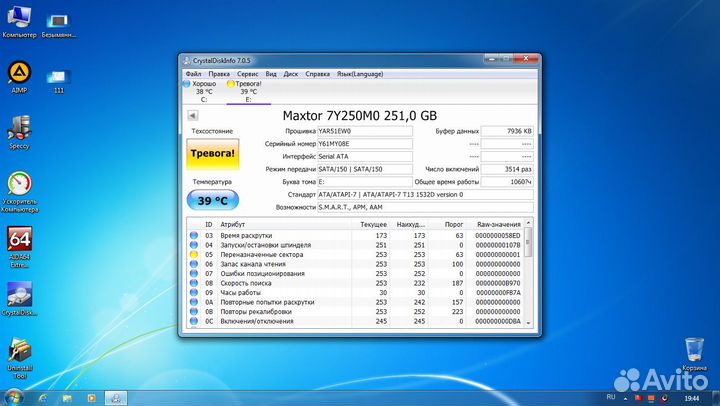Click the SMART list scrollbar thumb

[528, 242]
